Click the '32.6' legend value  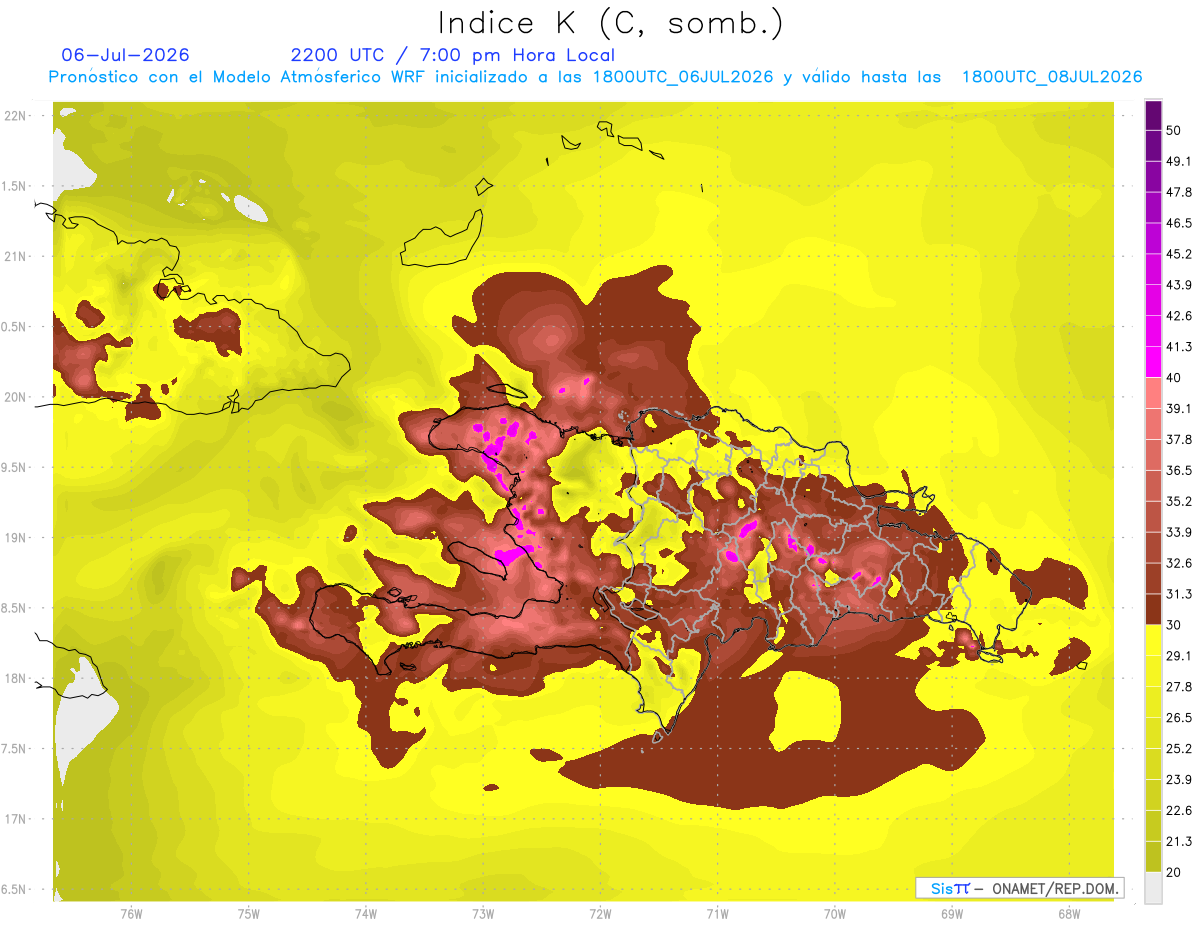tap(1179, 563)
